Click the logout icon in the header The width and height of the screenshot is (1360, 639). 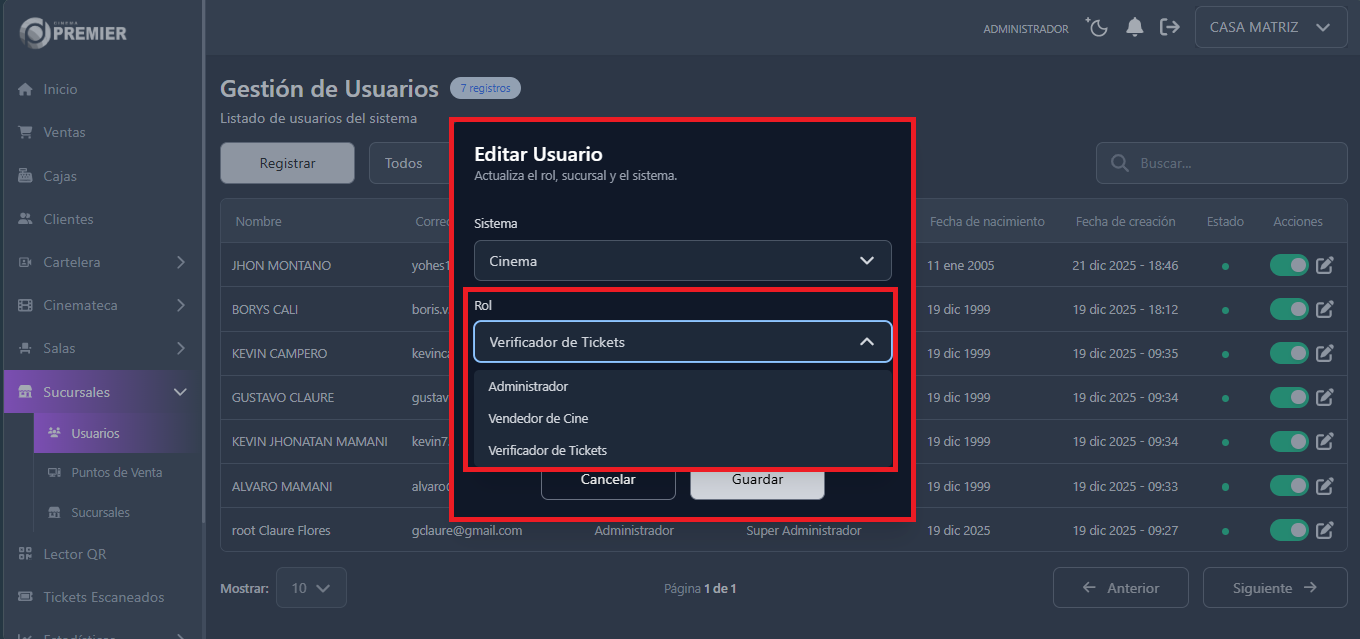[x=1170, y=27]
